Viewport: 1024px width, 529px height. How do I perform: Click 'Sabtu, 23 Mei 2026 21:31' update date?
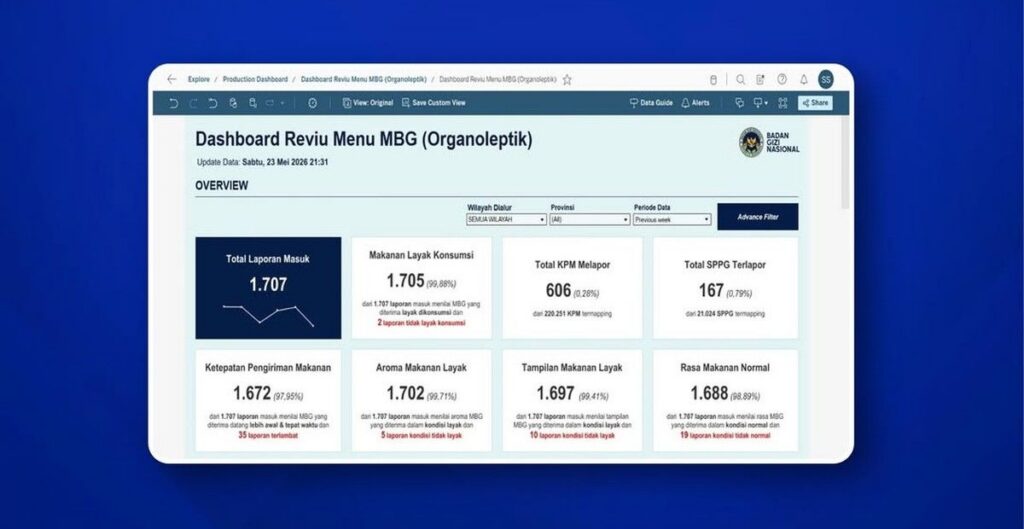pos(285,162)
